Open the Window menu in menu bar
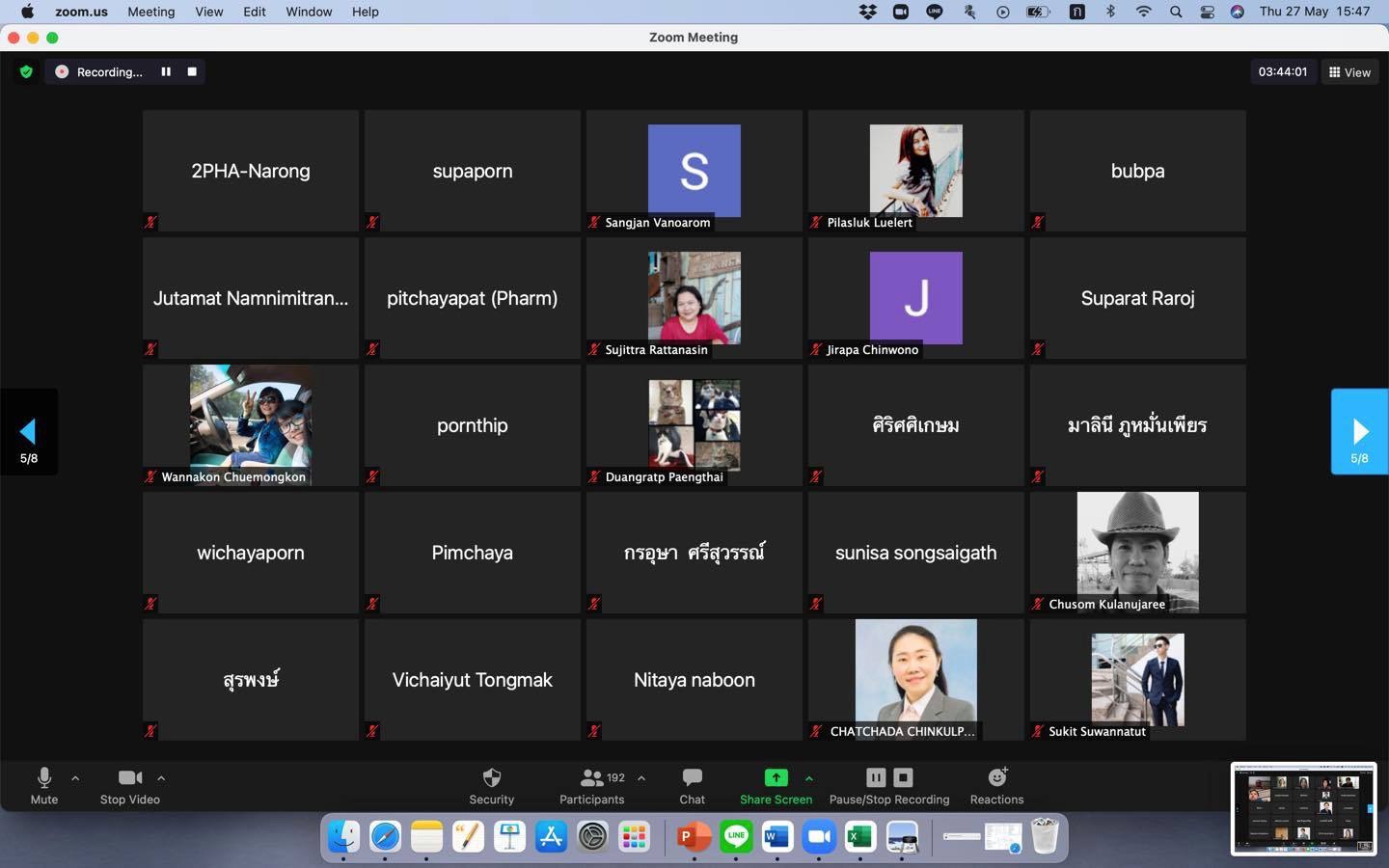 [x=309, y=12]
